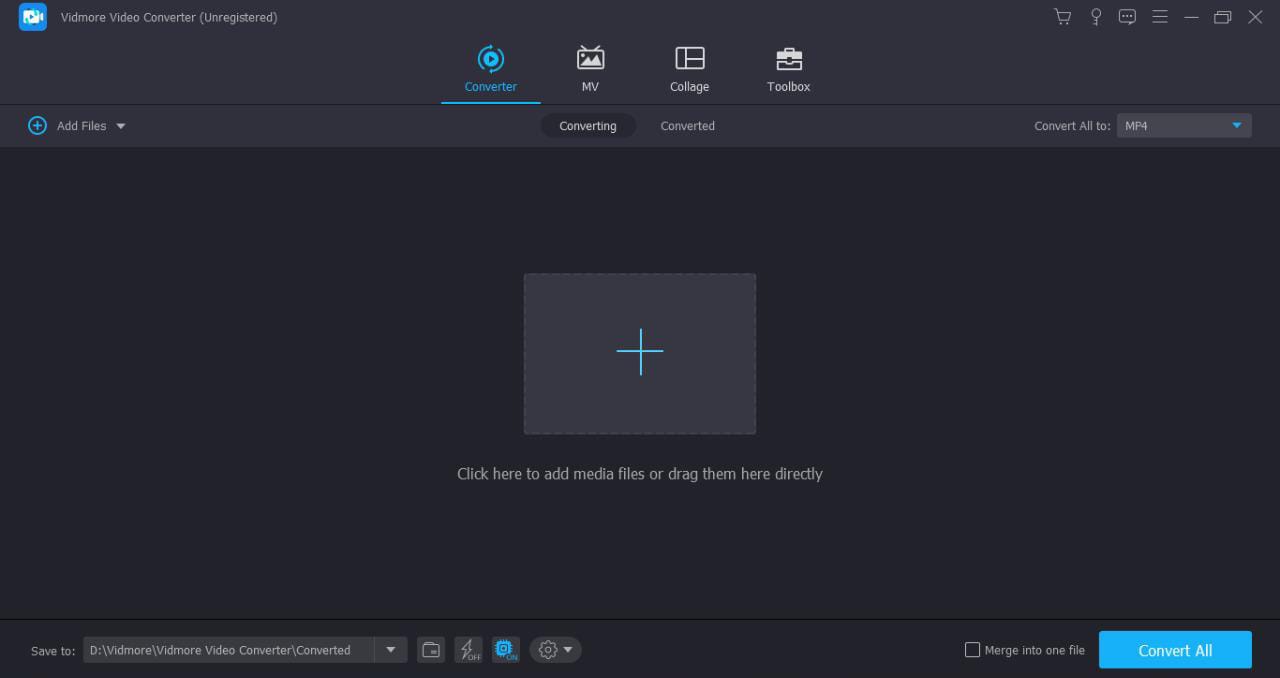1280x678 pixels.
Task: Expand the Add Files dropdown arrow
Action: pyautogui.click(x=121, y=126)
